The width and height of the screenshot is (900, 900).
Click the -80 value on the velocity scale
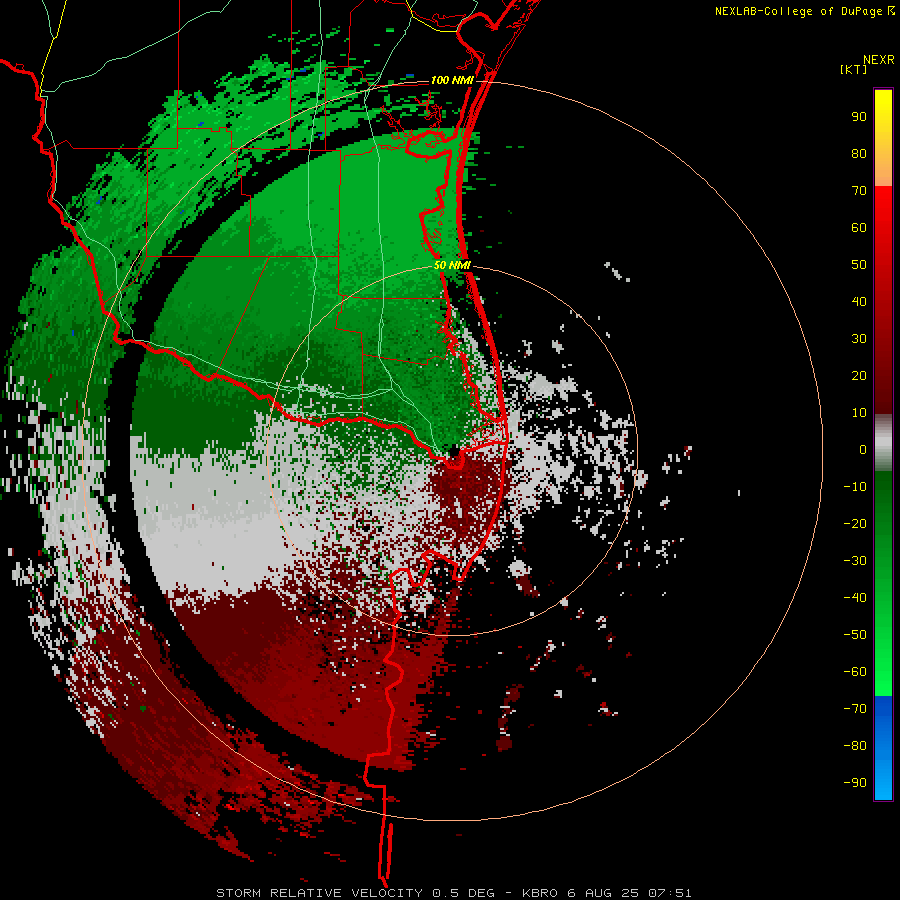coord(855,746)
